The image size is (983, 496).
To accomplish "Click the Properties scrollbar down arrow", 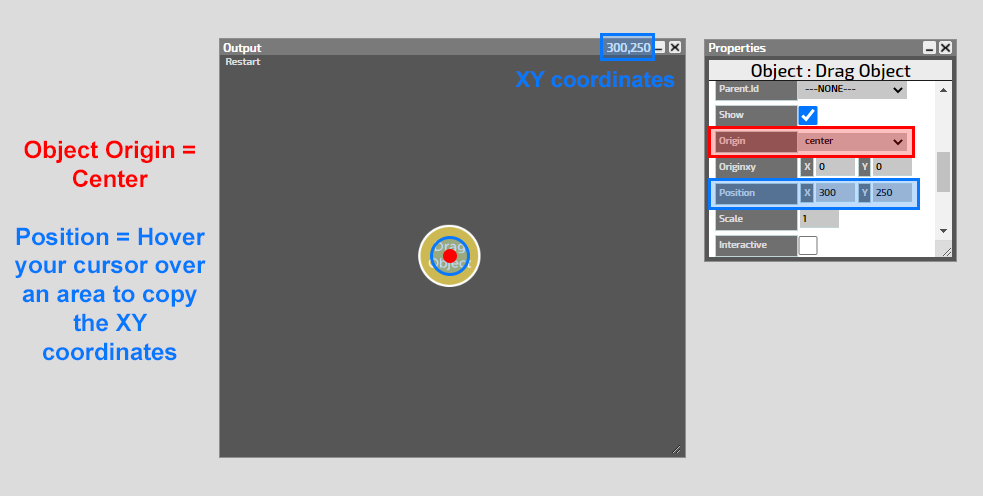I will click(944, 231).
